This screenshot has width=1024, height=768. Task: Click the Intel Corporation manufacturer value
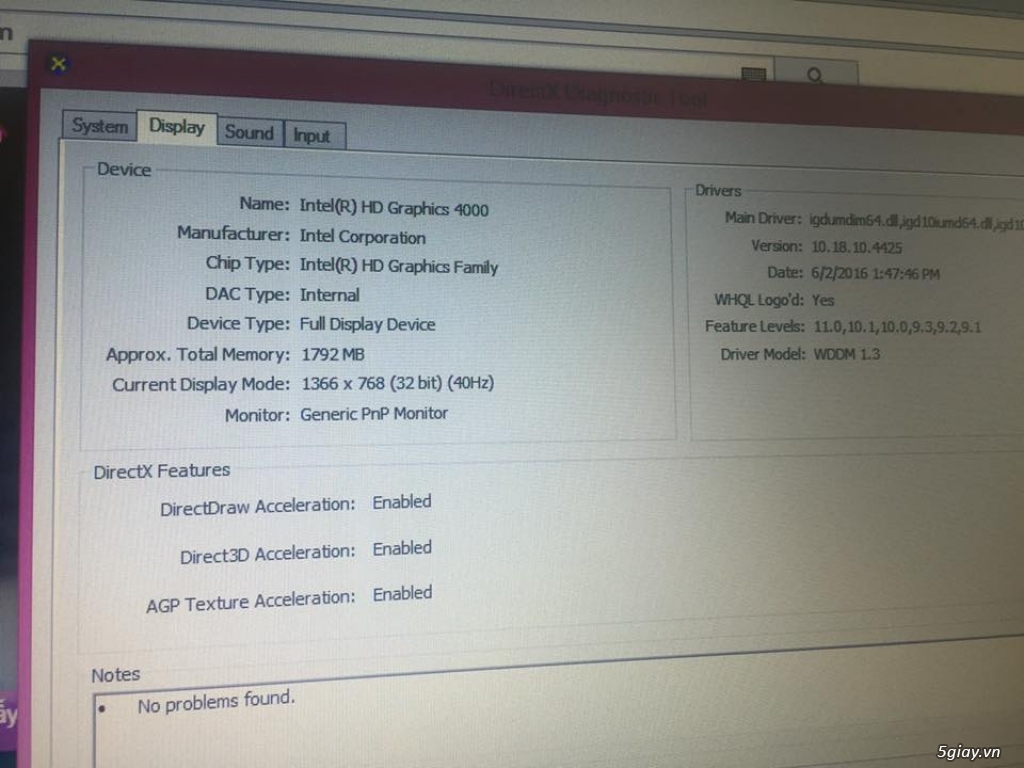[x=362, y=237]
